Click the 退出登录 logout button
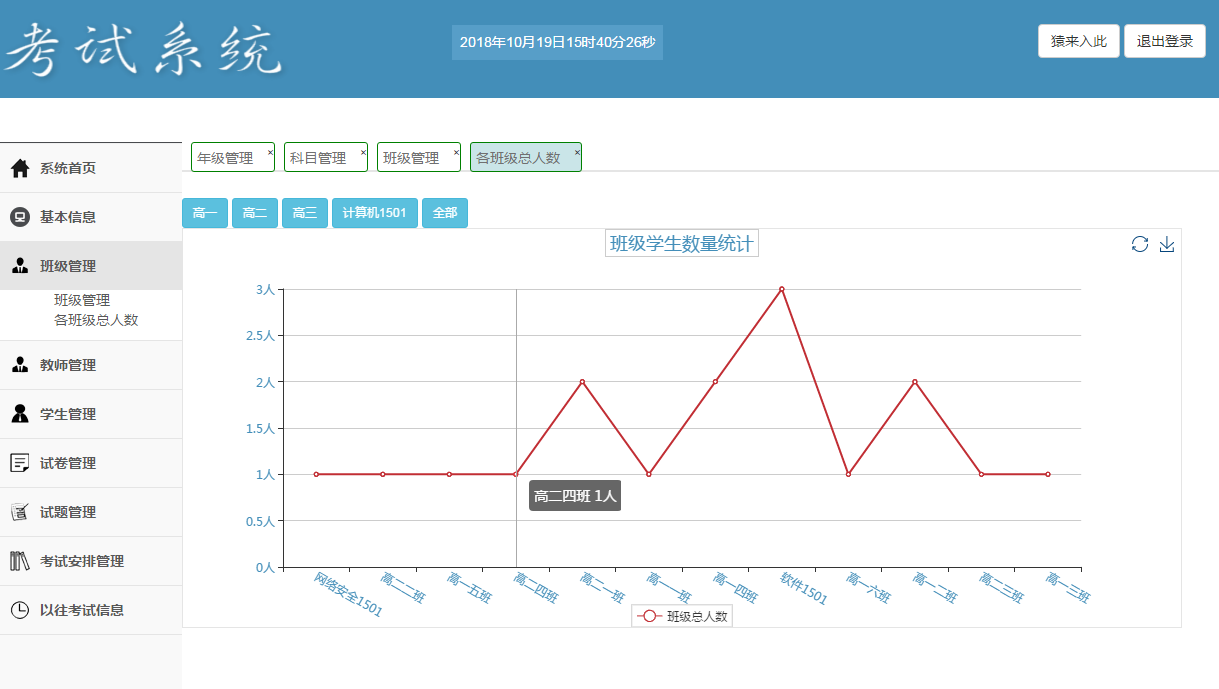The height and width of the screenshot is (689, 1219). pos(1165,41)
